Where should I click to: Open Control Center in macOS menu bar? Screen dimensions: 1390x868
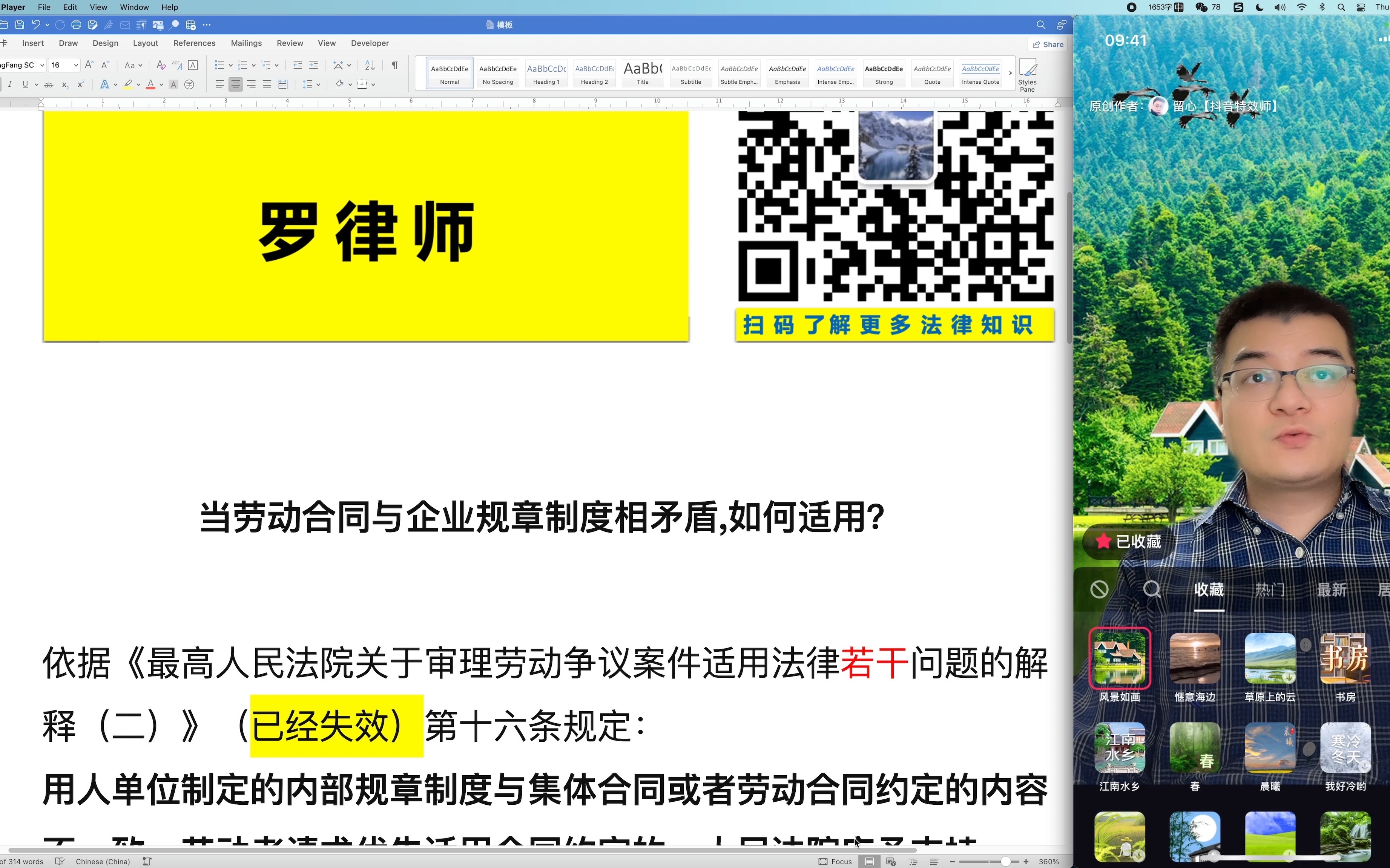[1361, 7]
